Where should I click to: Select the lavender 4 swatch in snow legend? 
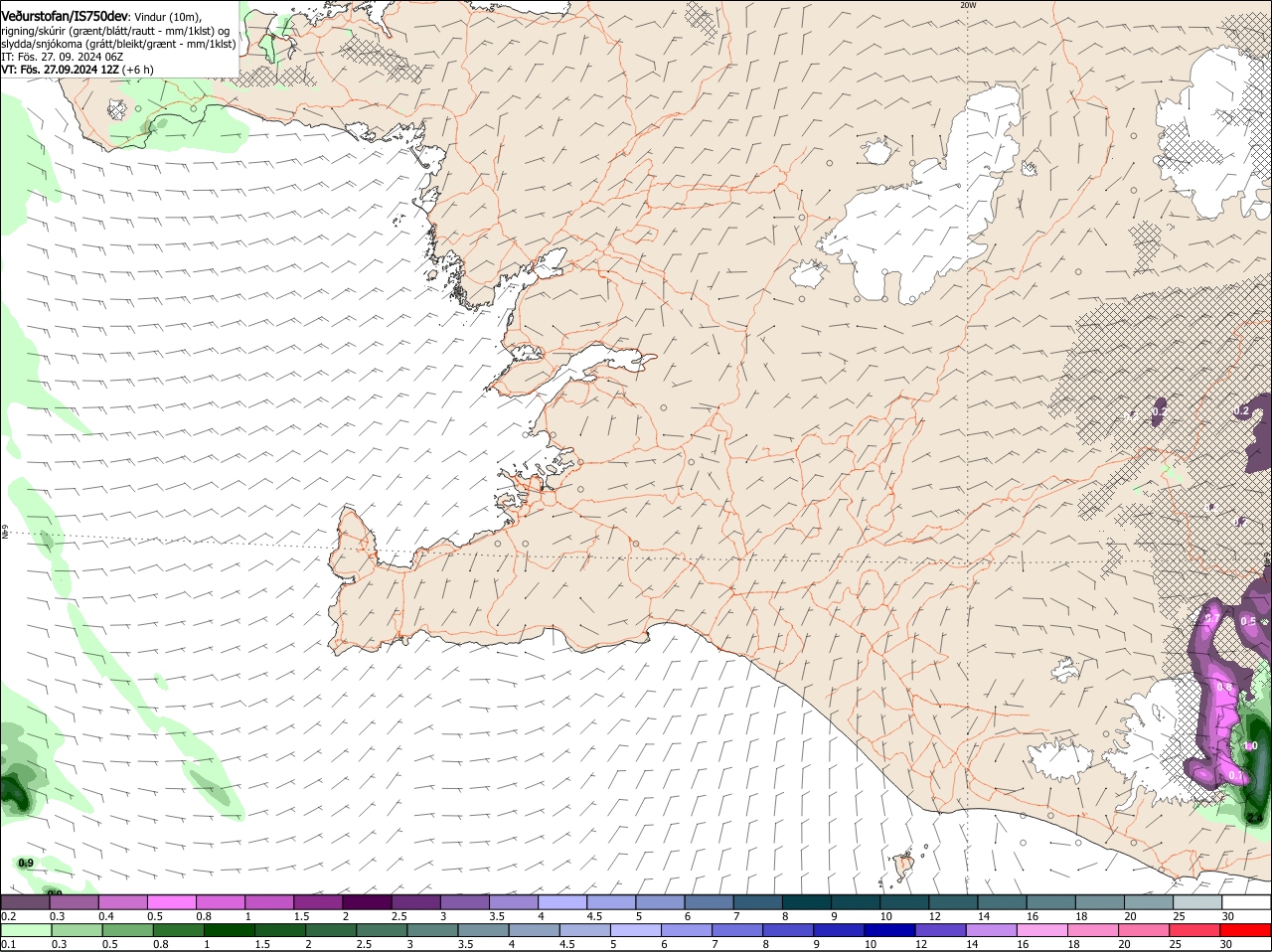562,901
